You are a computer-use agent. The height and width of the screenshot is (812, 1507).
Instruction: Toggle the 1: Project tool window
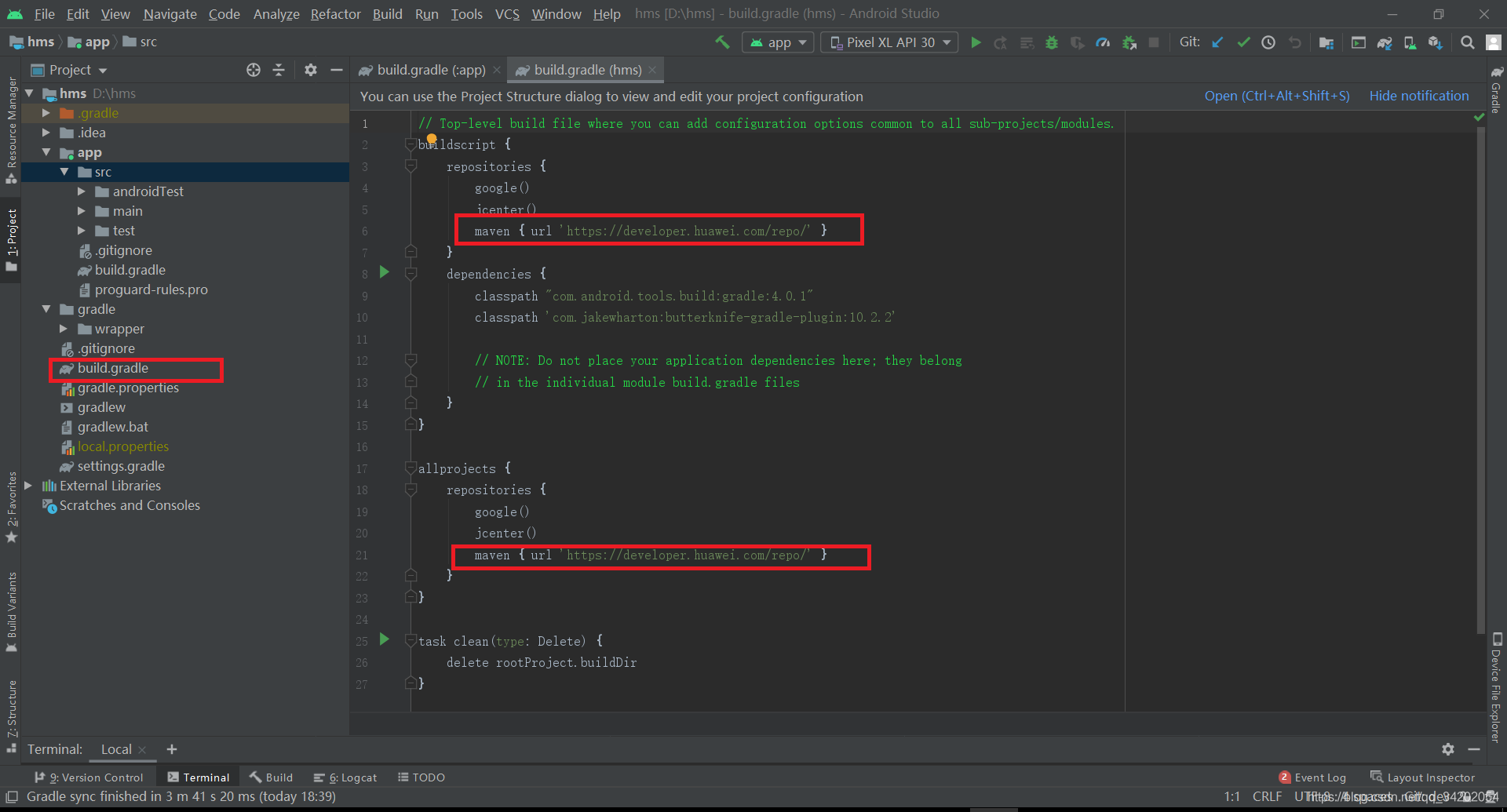(11, 240)
